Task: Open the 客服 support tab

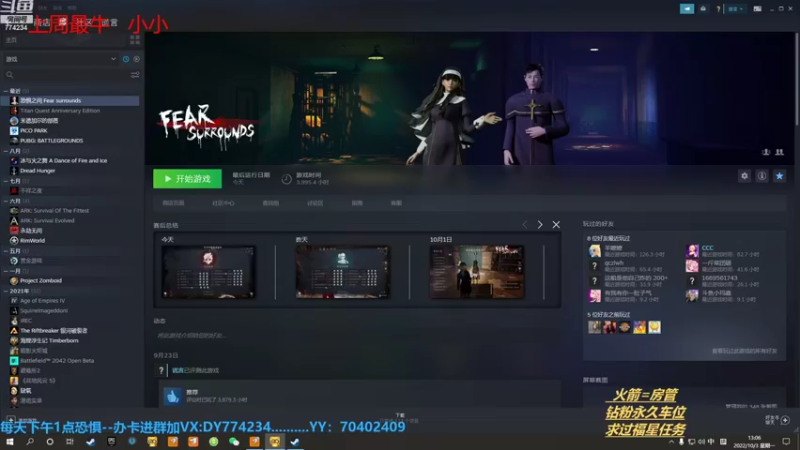Action: point(396,203)
